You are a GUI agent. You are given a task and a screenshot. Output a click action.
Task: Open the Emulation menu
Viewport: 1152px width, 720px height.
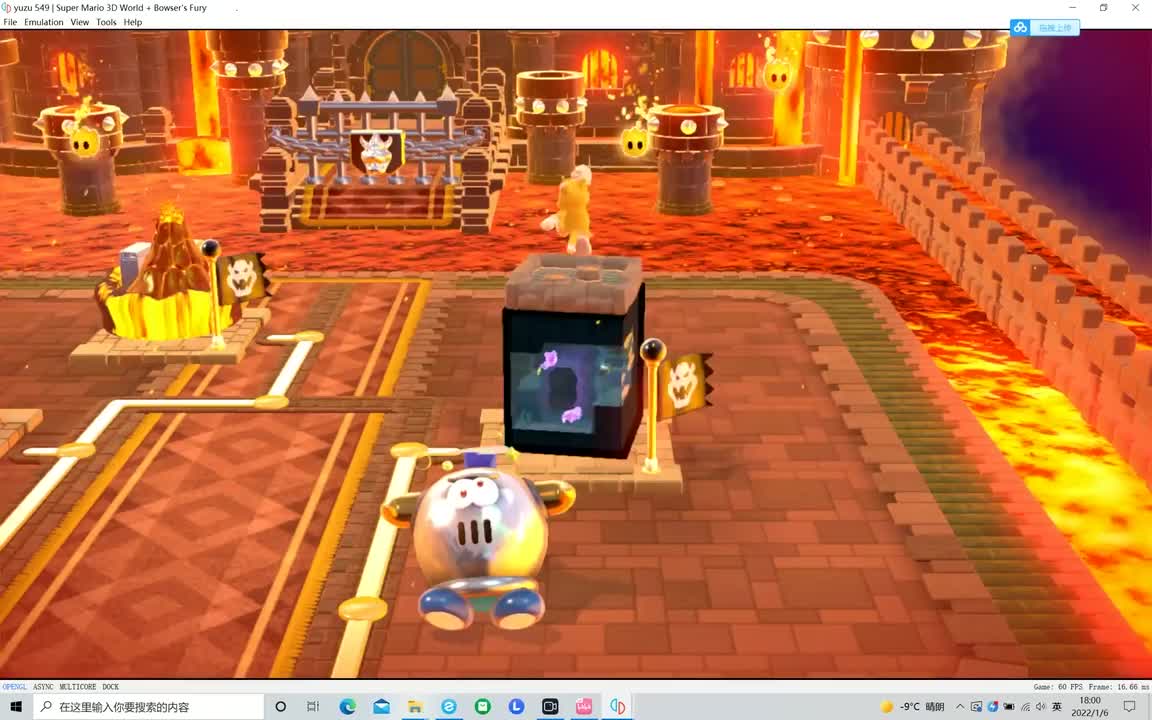click(43, 22)
